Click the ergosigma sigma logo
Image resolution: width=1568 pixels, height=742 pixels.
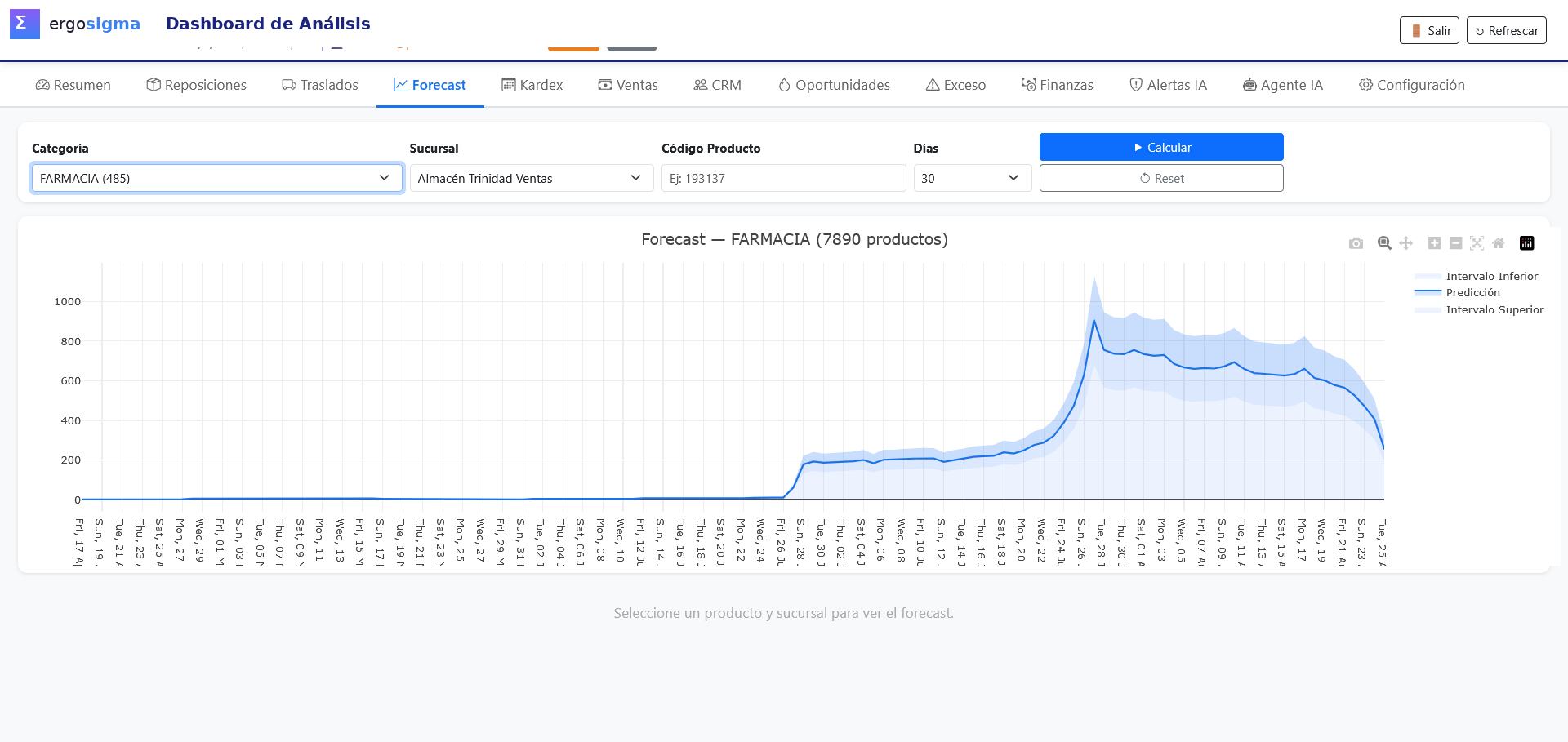pos(24,24)
